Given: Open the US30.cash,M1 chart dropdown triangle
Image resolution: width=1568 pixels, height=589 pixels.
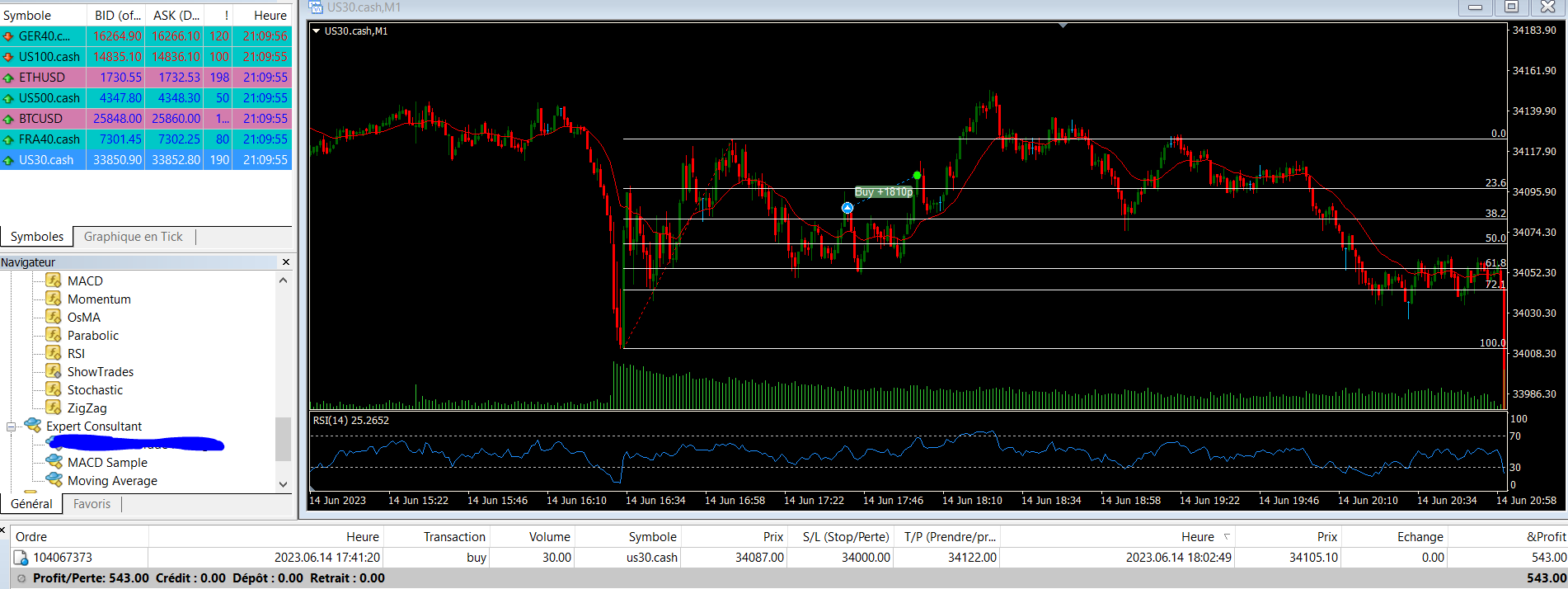Looking at the screenshot, I should click(x=316, y=31).
